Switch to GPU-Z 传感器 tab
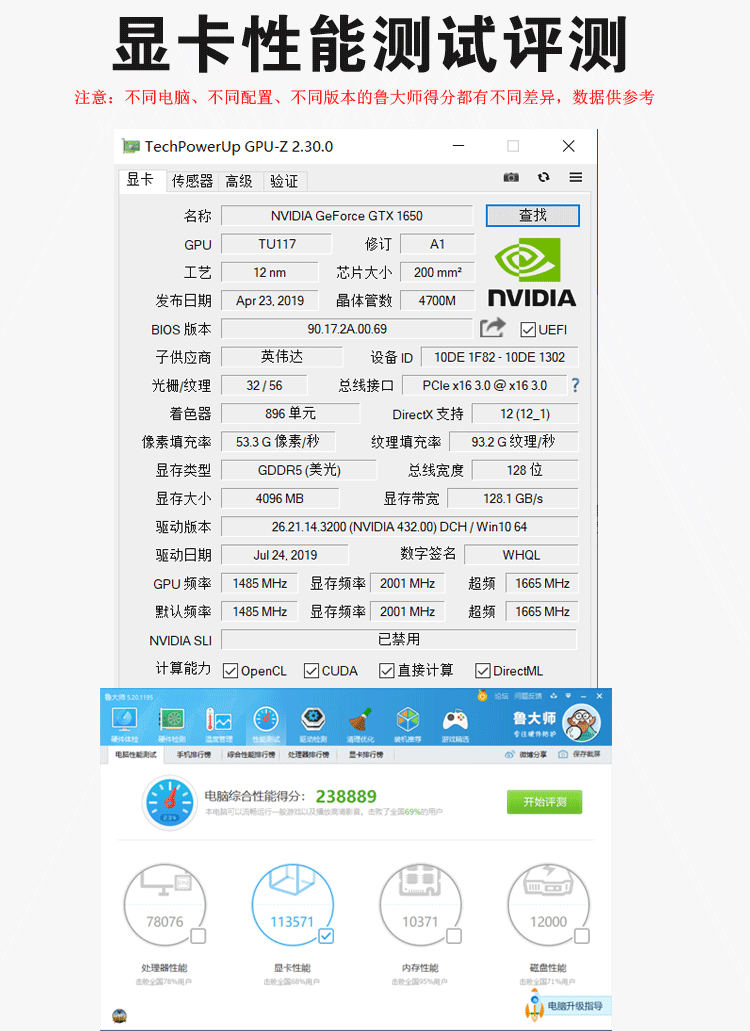 click(x=192, y=181)
